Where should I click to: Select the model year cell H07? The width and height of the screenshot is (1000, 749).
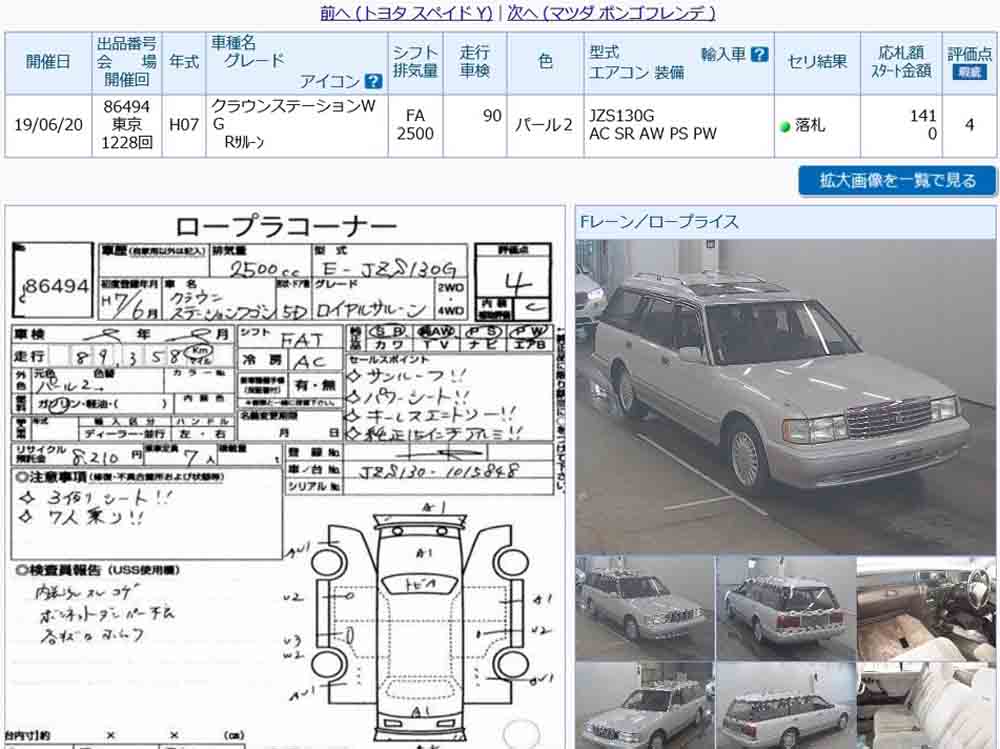click(x=184, y=125)
